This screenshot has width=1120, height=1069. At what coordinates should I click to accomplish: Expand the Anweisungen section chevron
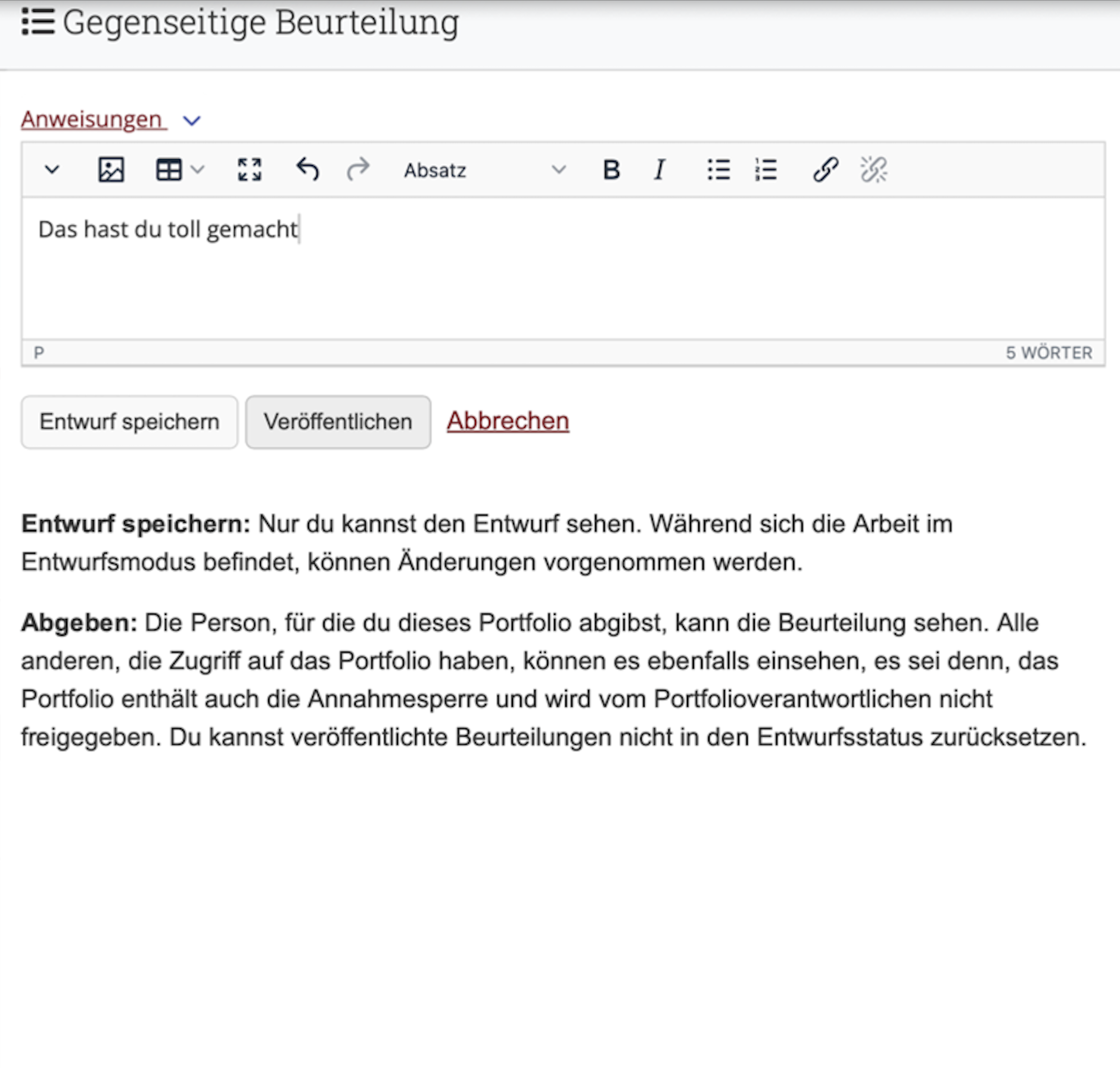(x=192, y=121)
